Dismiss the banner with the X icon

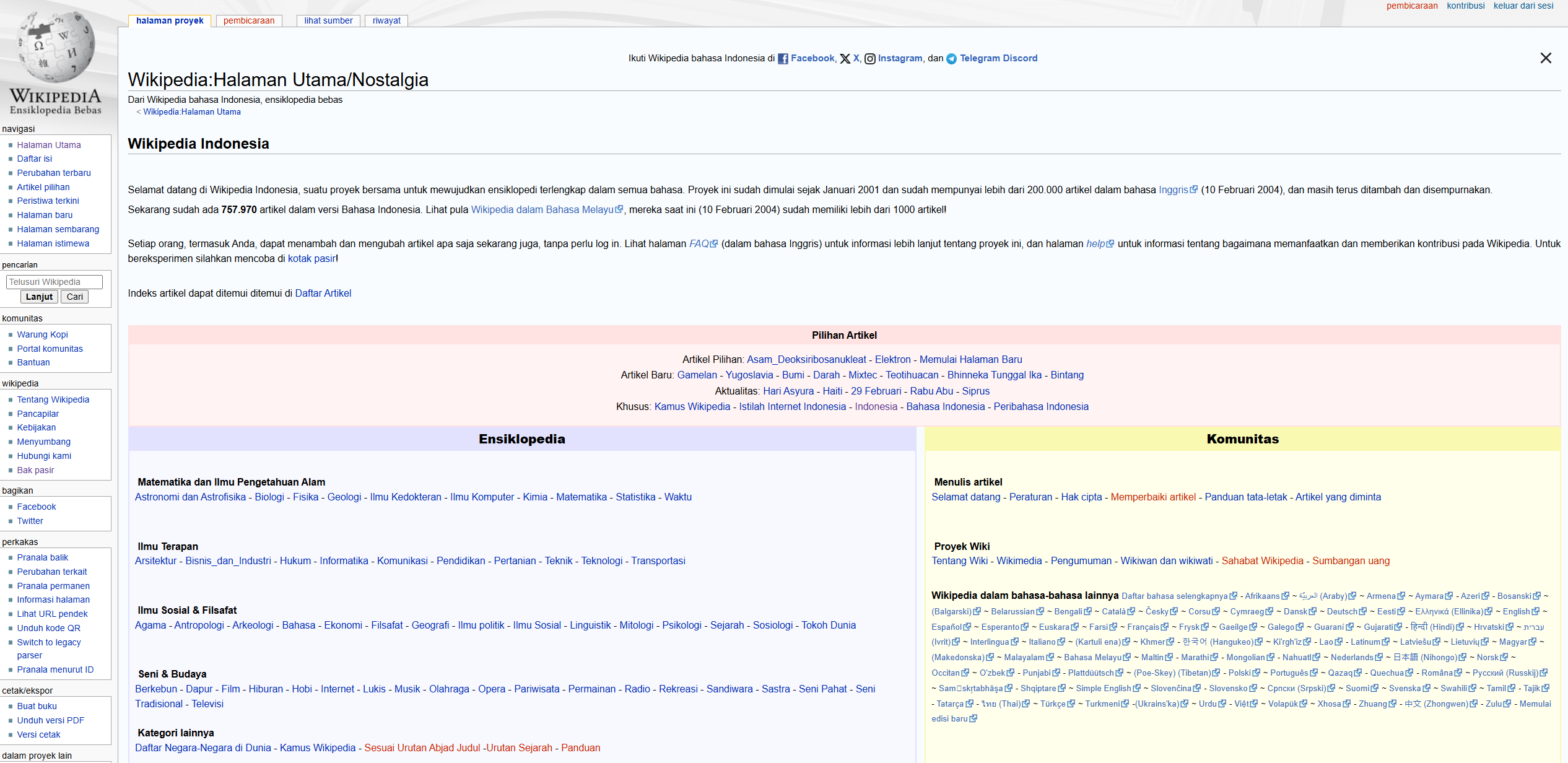(1546, 58)
